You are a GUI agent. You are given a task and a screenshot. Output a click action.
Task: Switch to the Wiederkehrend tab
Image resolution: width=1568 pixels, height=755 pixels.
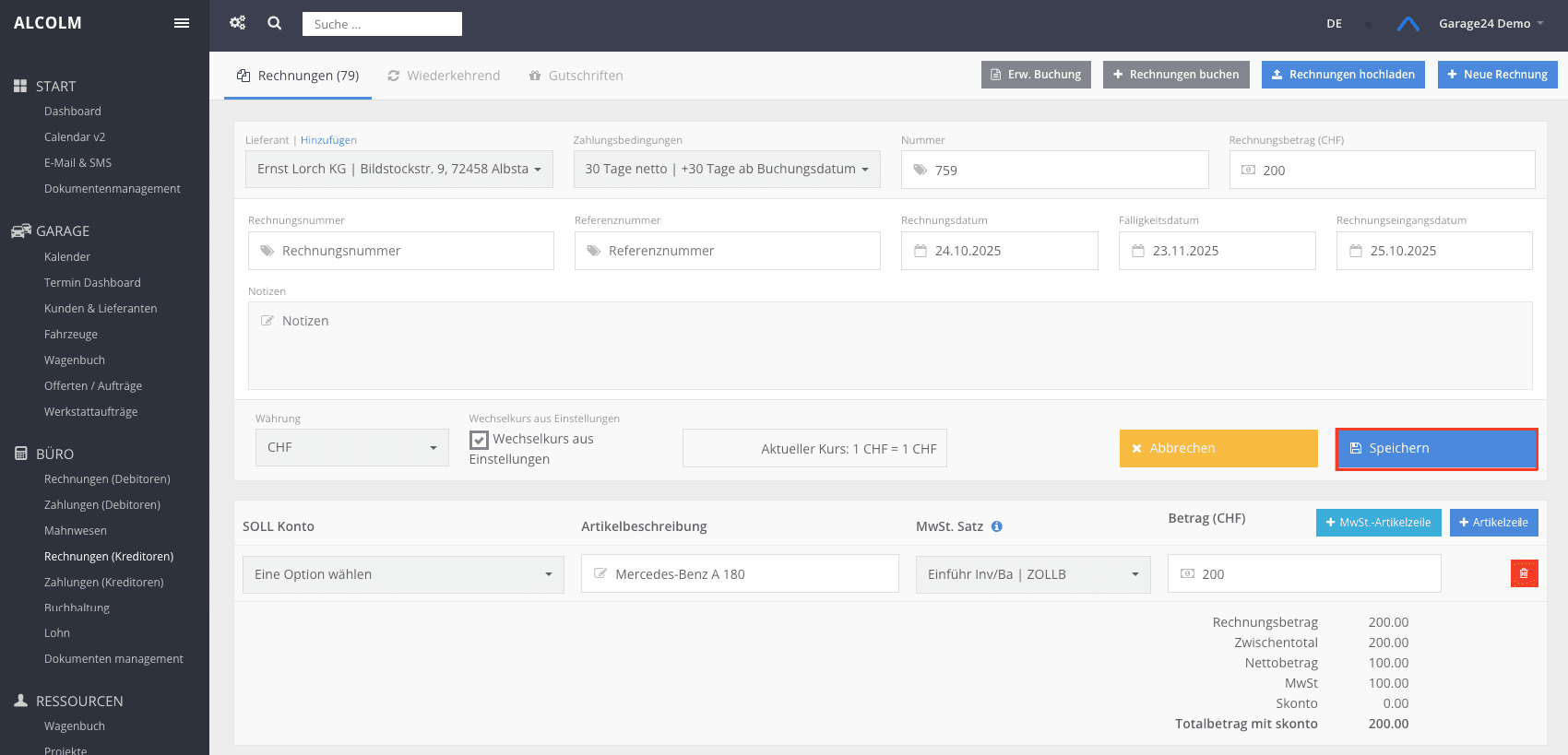click(x=444, y=76)
